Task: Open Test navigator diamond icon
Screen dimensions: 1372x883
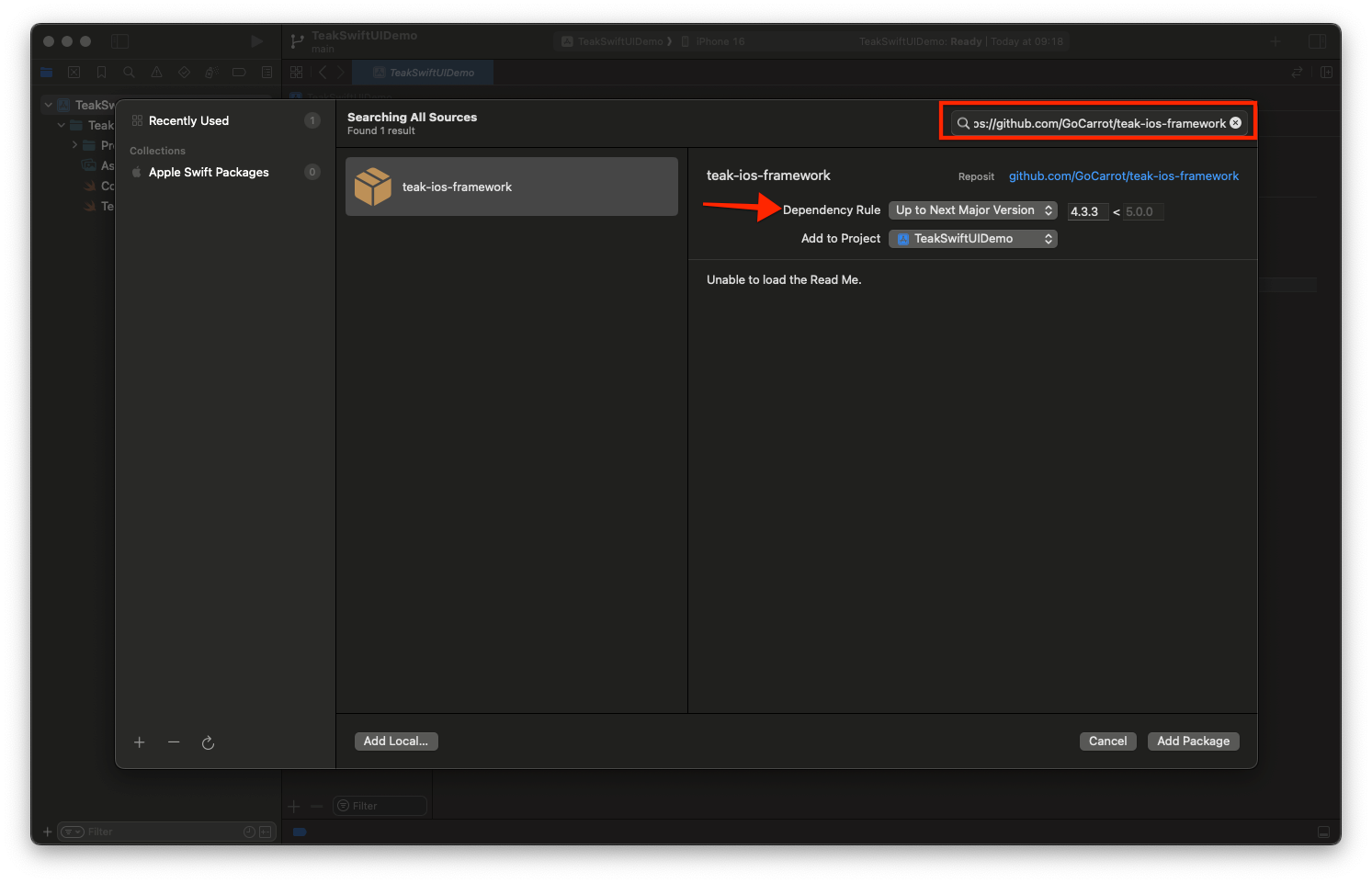Action: [184, 73]
